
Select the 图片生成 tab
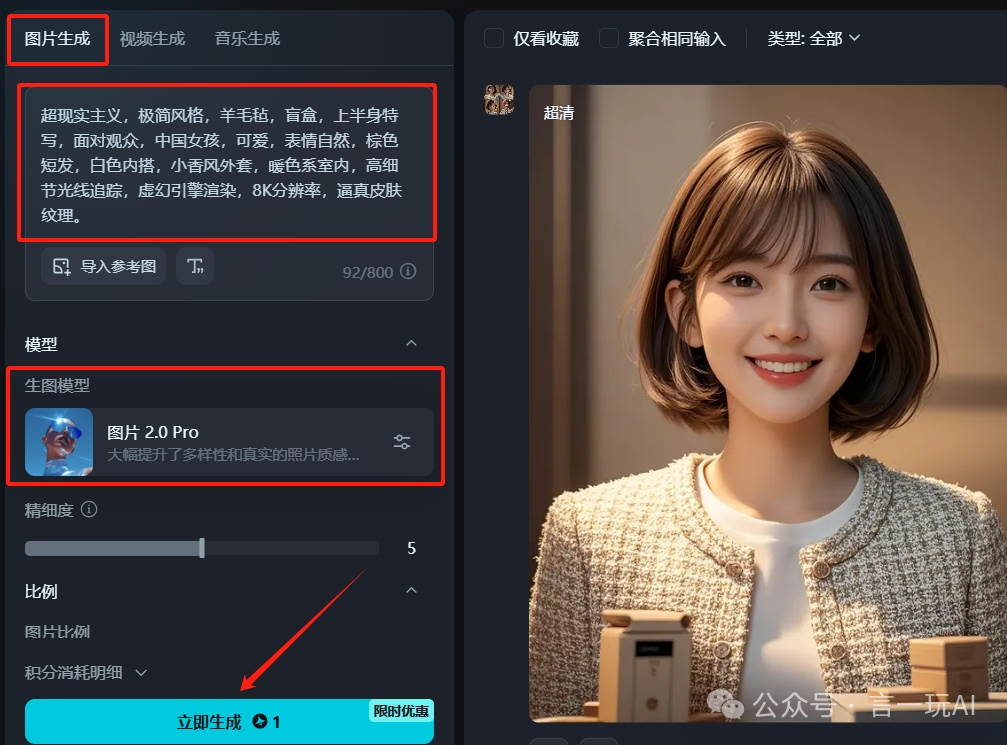point(58,39)
